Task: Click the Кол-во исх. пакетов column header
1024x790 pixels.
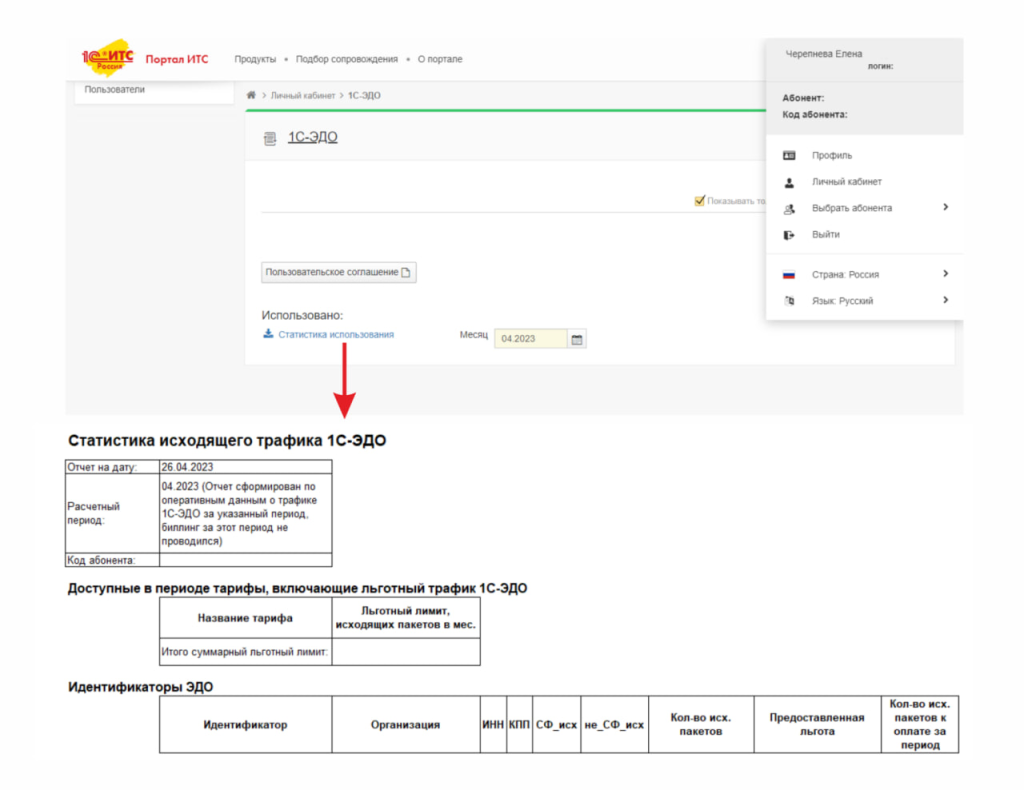Action: (x=701, y=725)
